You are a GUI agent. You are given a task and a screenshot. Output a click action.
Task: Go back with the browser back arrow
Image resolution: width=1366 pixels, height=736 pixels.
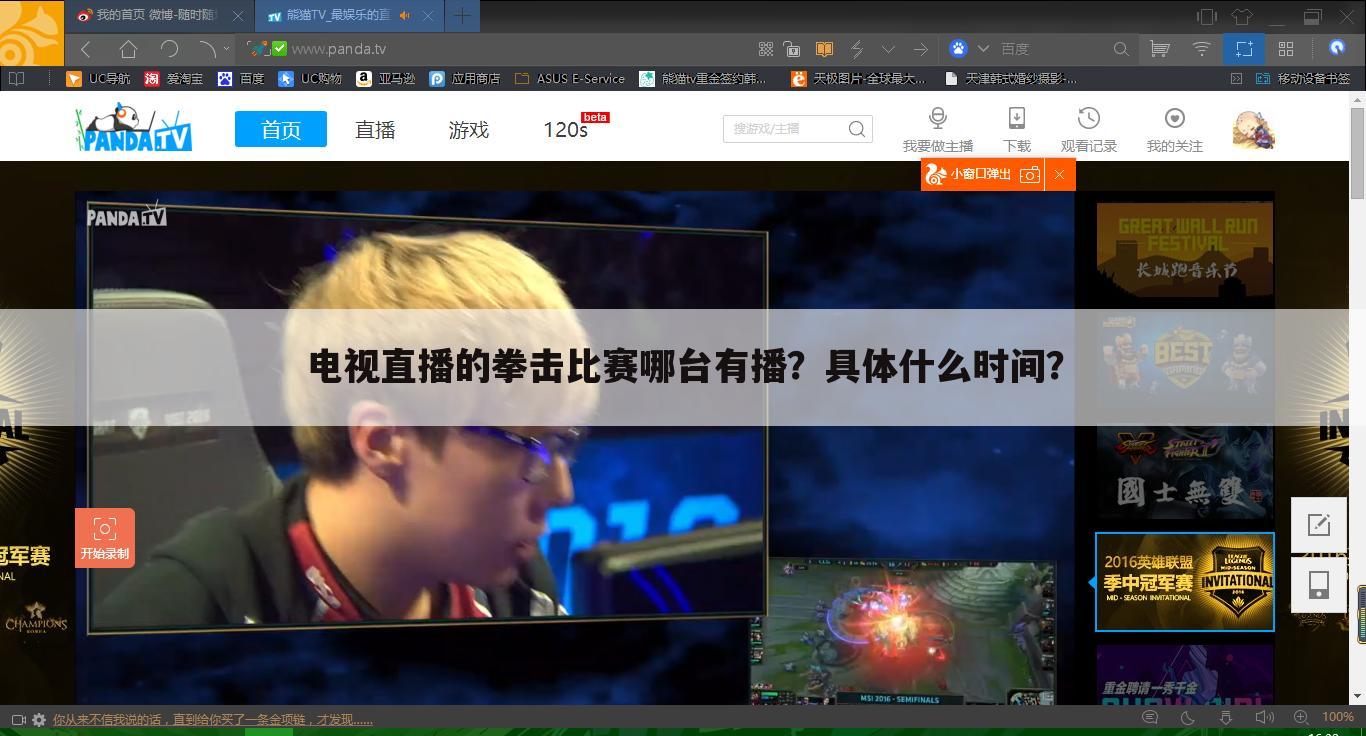click(87, 48)
